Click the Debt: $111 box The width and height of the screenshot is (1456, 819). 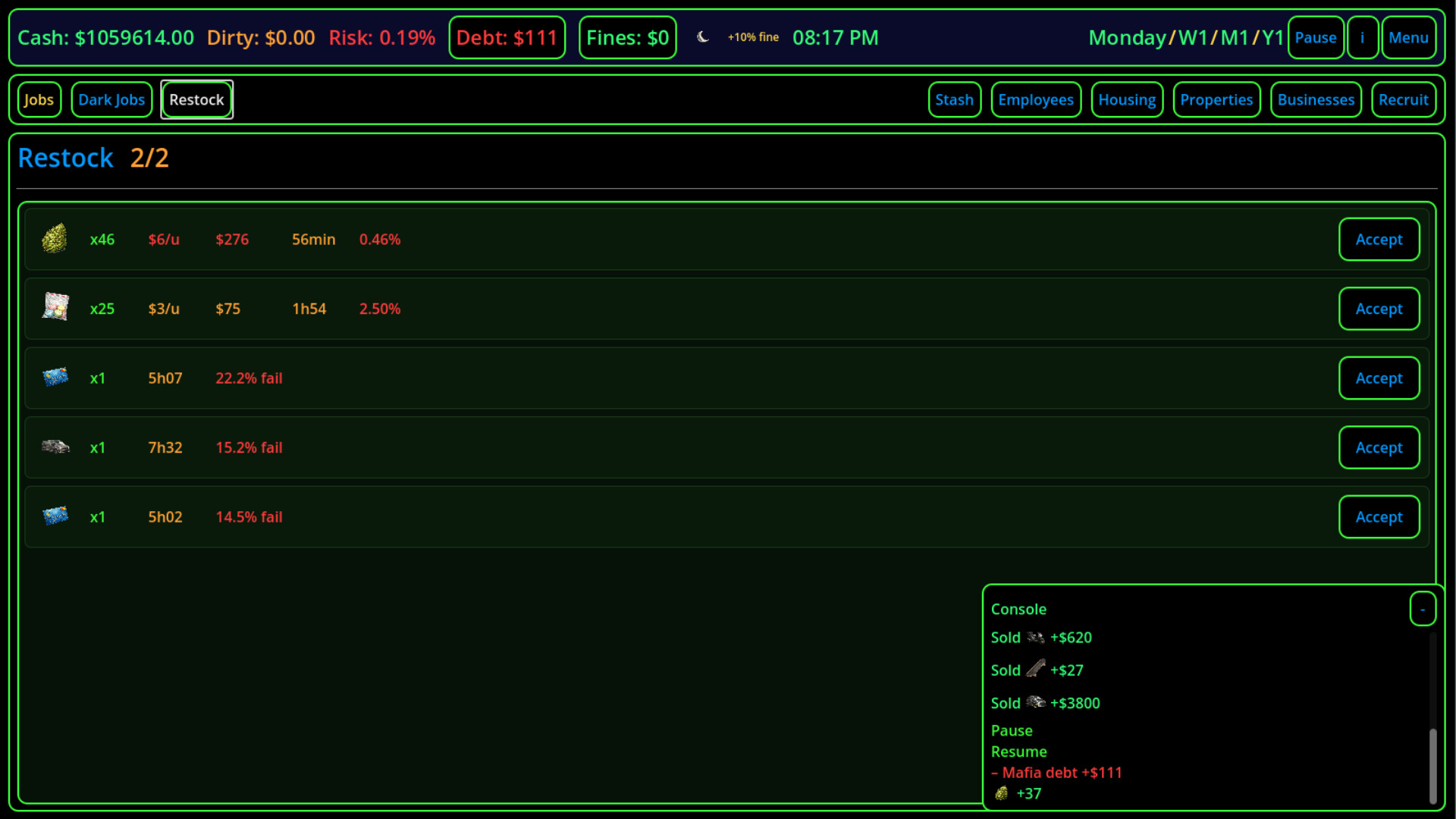pyautogui.click(x=507, y=38)
